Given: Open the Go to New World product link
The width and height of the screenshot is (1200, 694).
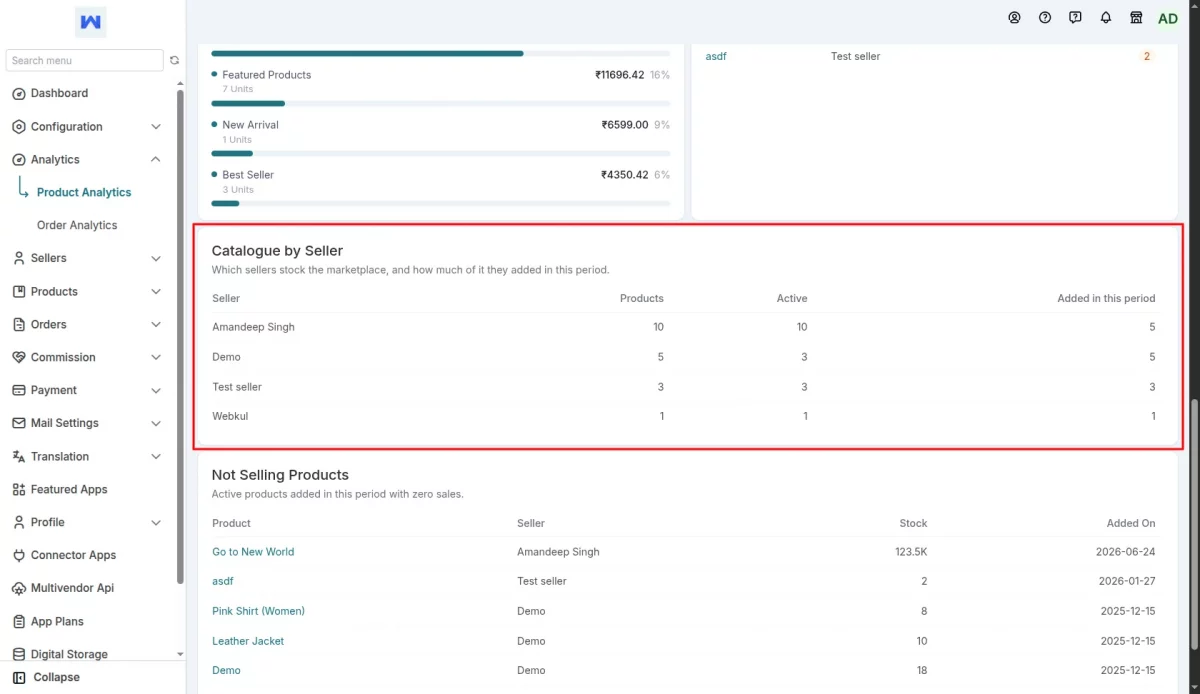Looking at the screenshot, I should [x=253, y=552].
